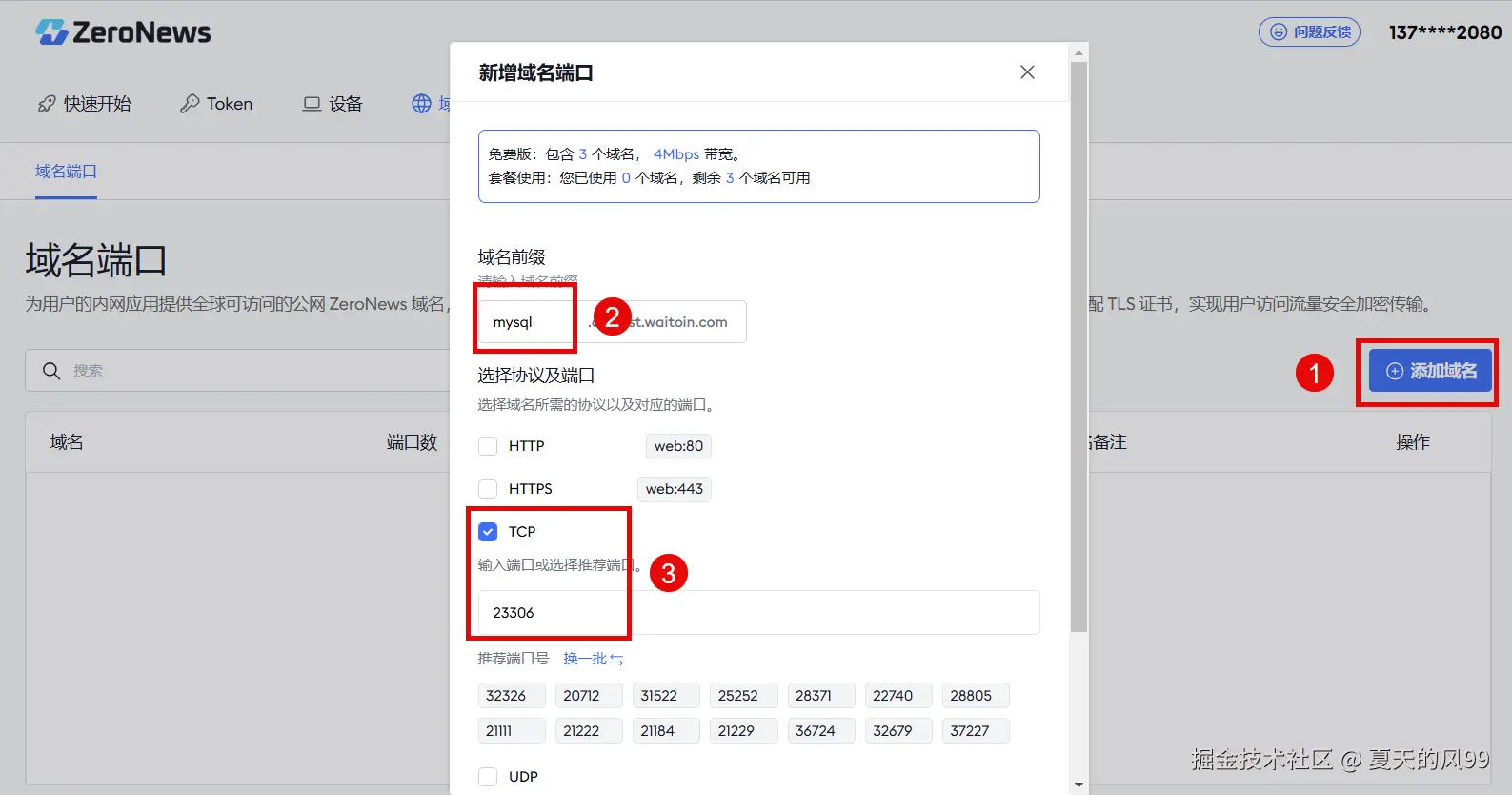Choose recommended port 25252
The height and width of the screenshot is (795, 1512).
744,696
